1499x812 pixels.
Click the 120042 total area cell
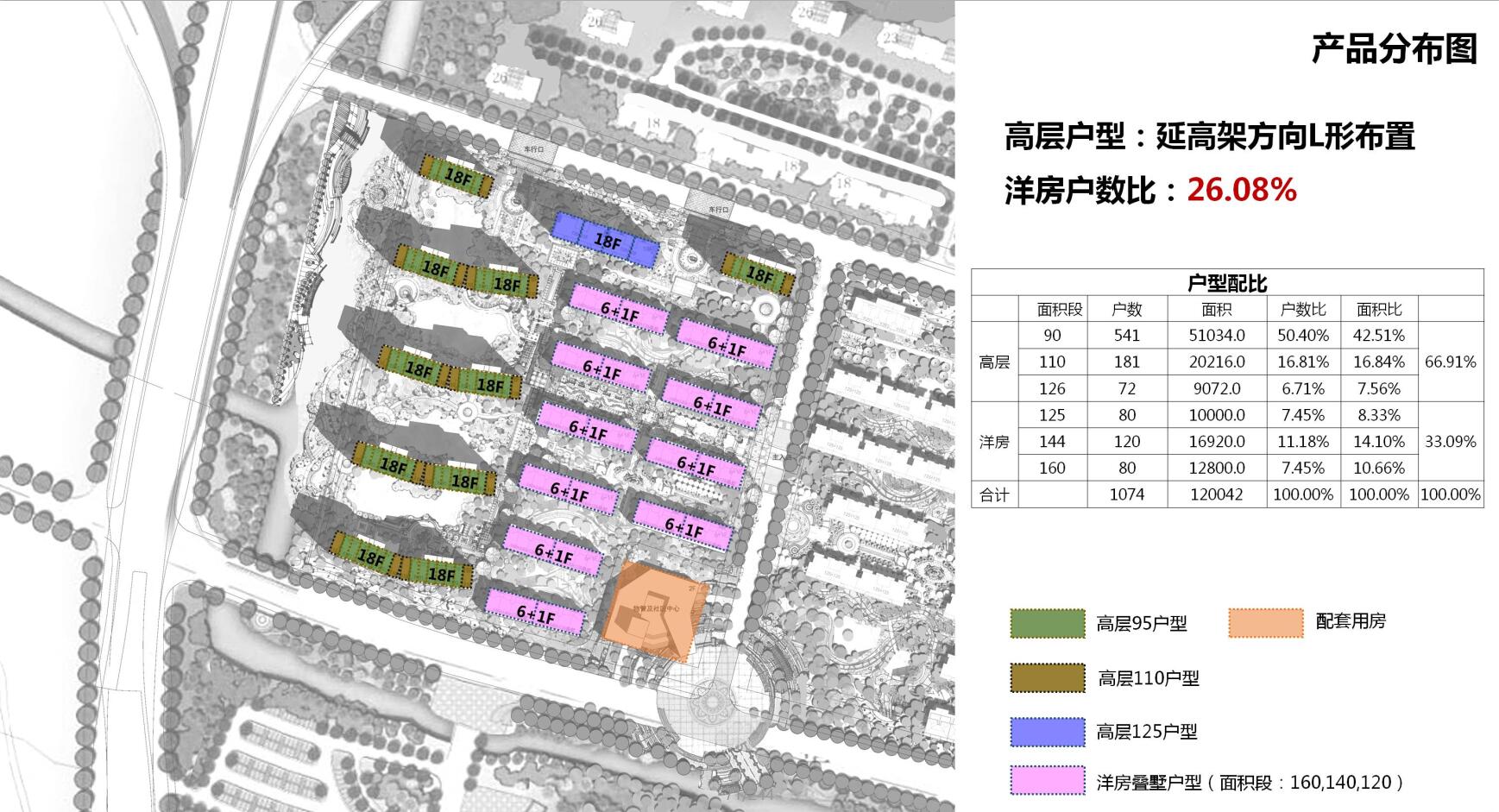point(1217,495)
